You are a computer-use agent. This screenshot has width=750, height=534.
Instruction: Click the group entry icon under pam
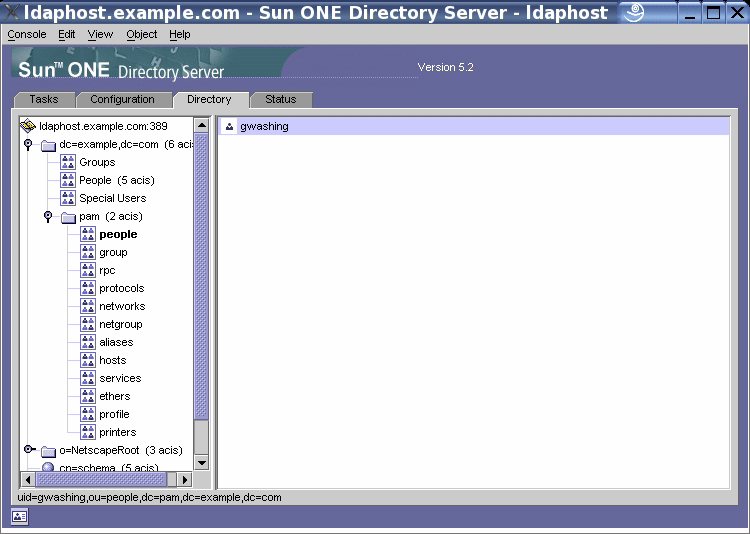[88, 252]
